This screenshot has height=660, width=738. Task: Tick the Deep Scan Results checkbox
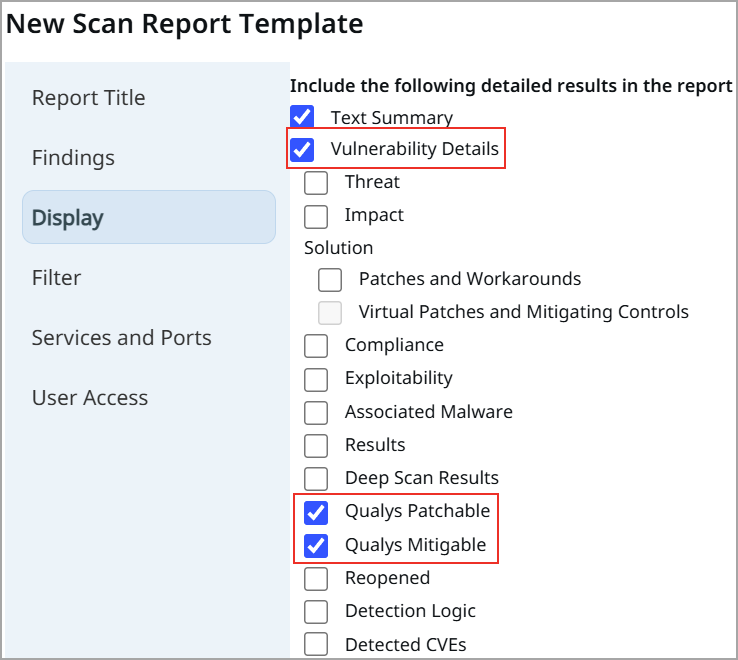tap(316, 479)
